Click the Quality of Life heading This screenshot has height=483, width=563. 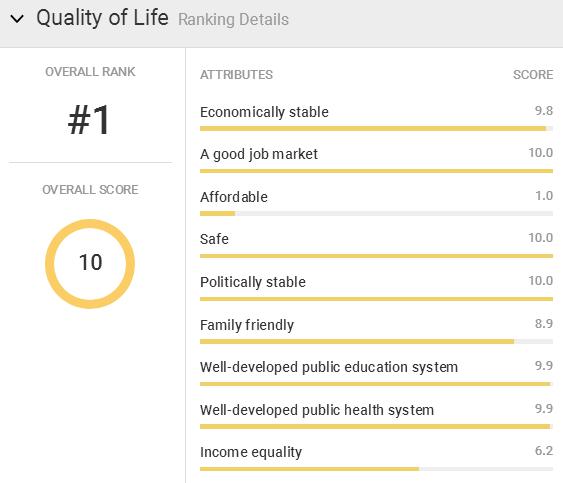(x=102, y=18)
